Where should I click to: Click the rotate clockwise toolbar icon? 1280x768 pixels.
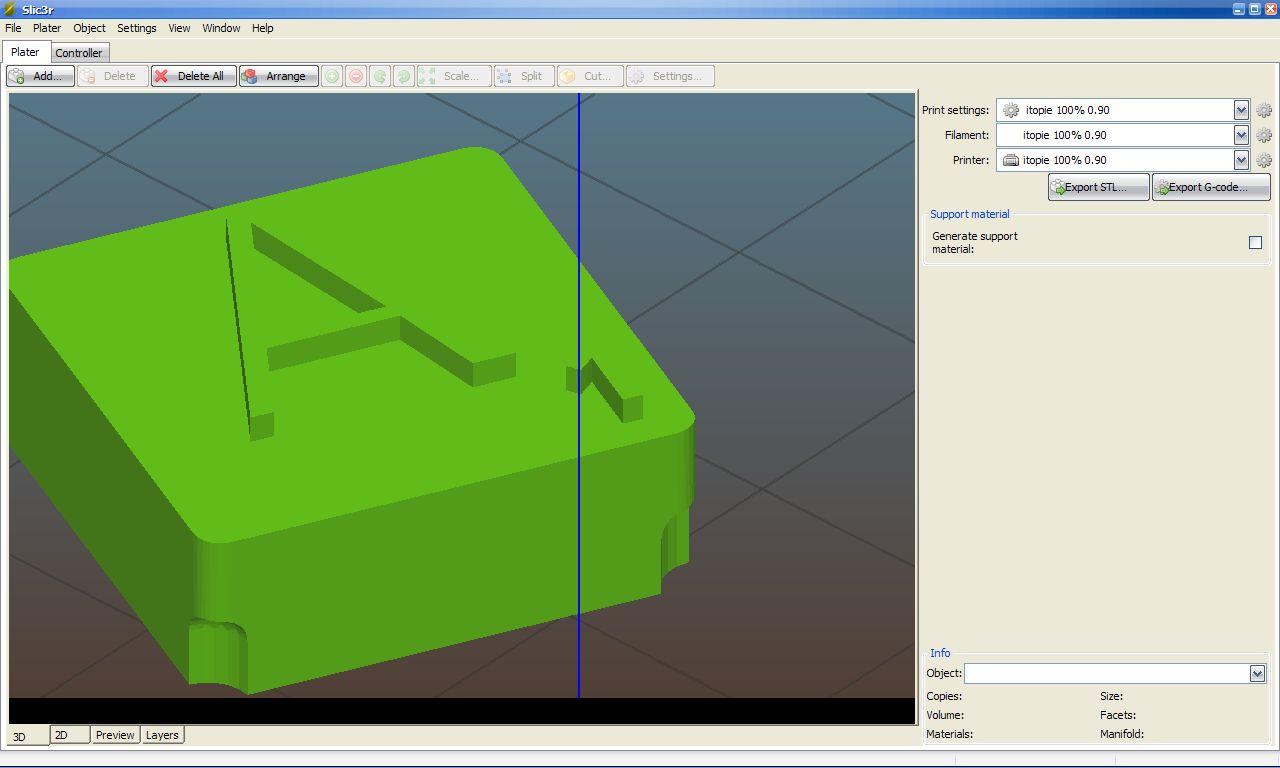404,76
